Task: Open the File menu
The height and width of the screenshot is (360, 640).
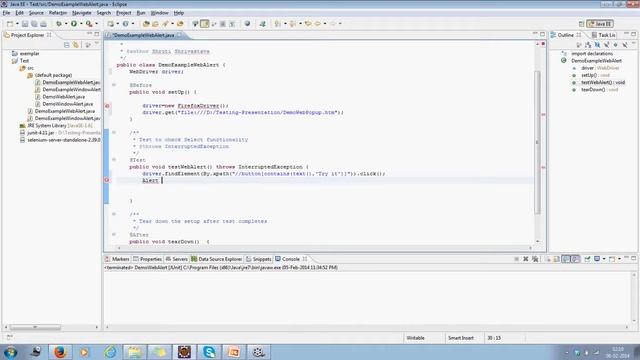Action: pyautogui.click(x=6, y=13)
